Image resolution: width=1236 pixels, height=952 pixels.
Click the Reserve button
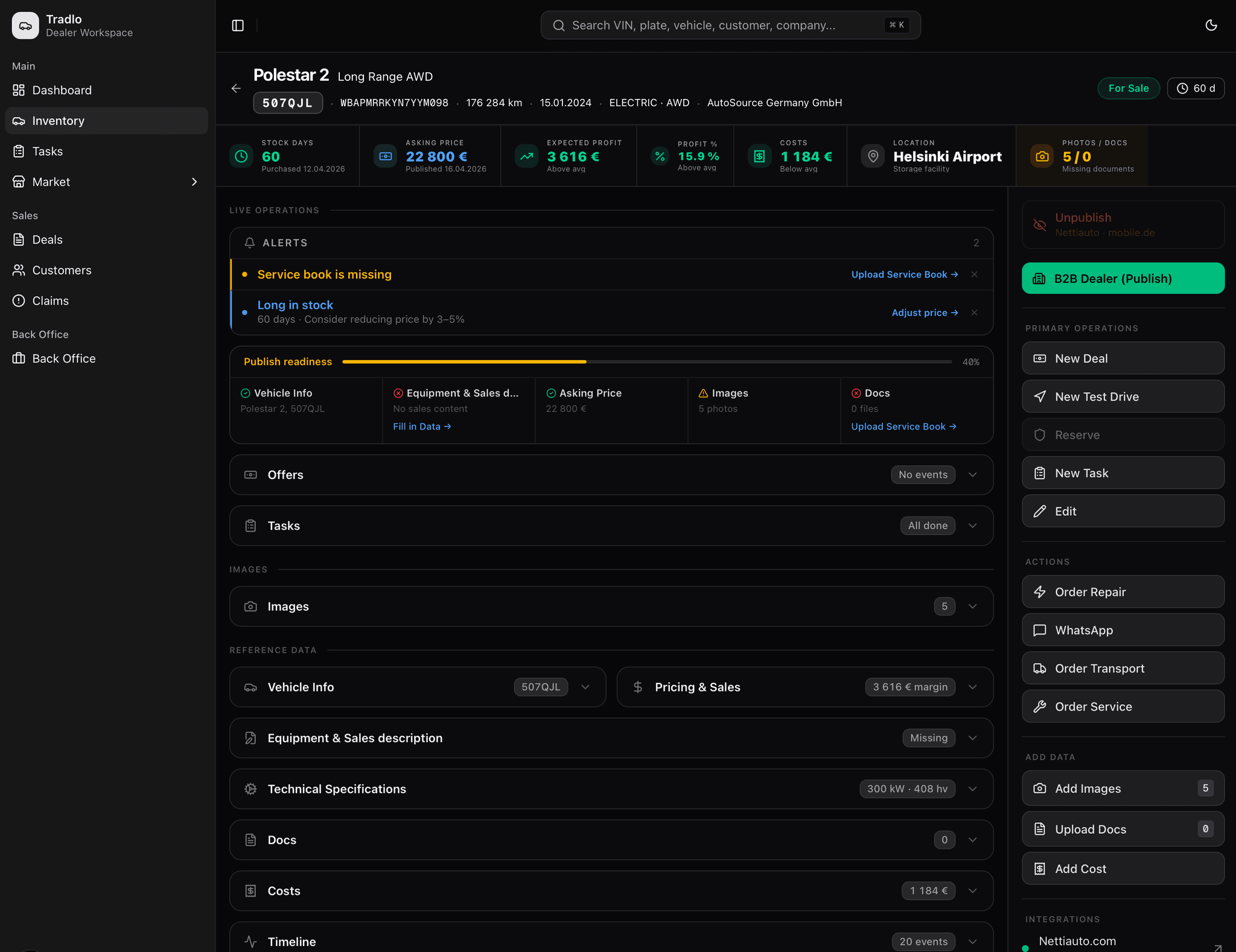click(x=1123, y=435)
